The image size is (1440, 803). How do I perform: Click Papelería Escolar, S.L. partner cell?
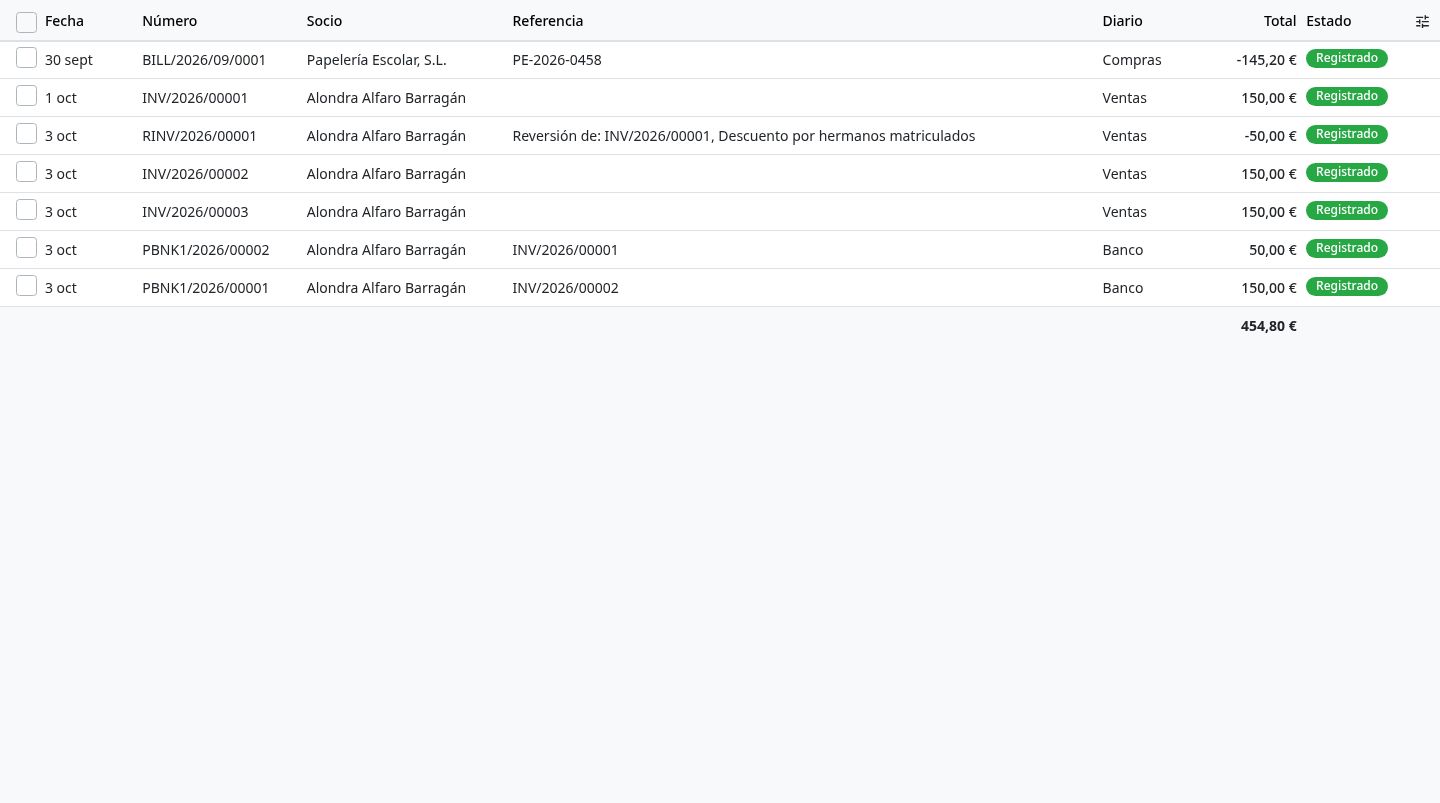(x=377, y=60)
